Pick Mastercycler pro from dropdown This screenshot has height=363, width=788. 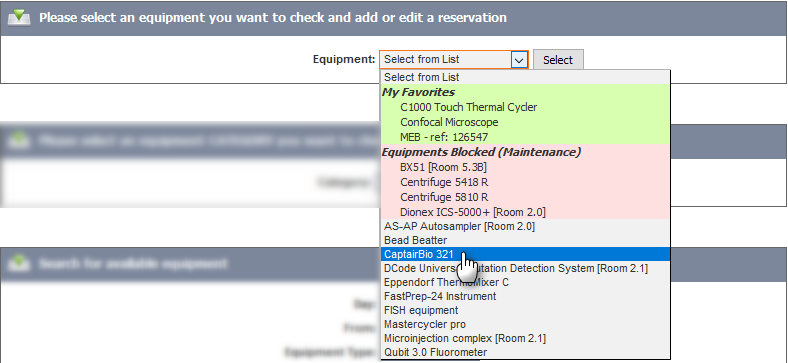pos(525,324)
